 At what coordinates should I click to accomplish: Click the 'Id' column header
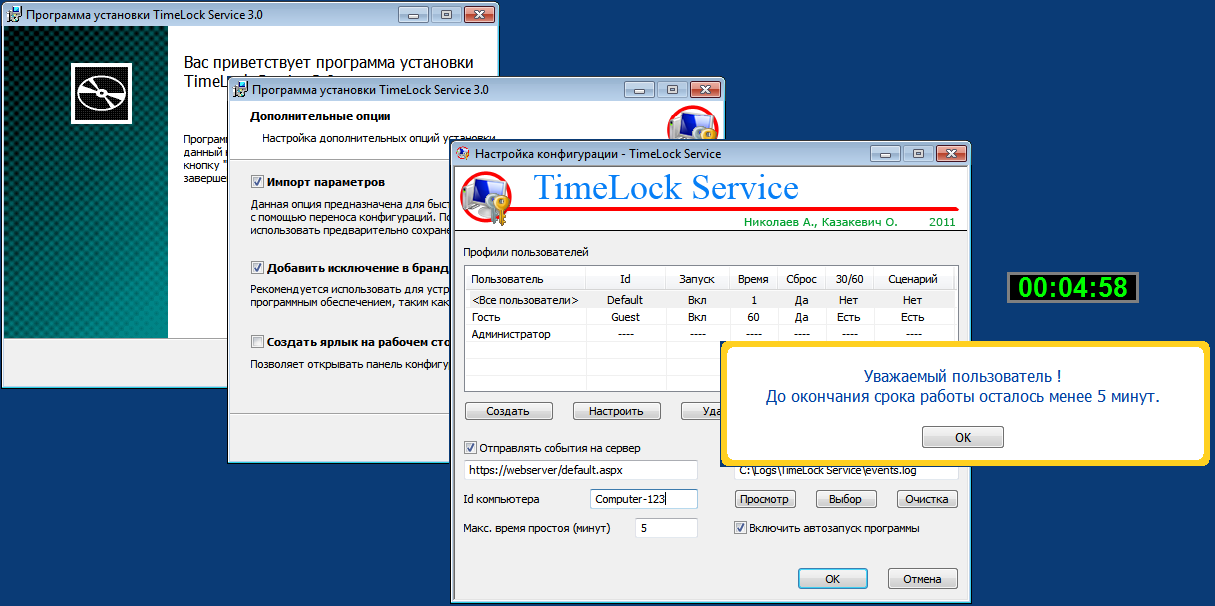tap(625, 279)
